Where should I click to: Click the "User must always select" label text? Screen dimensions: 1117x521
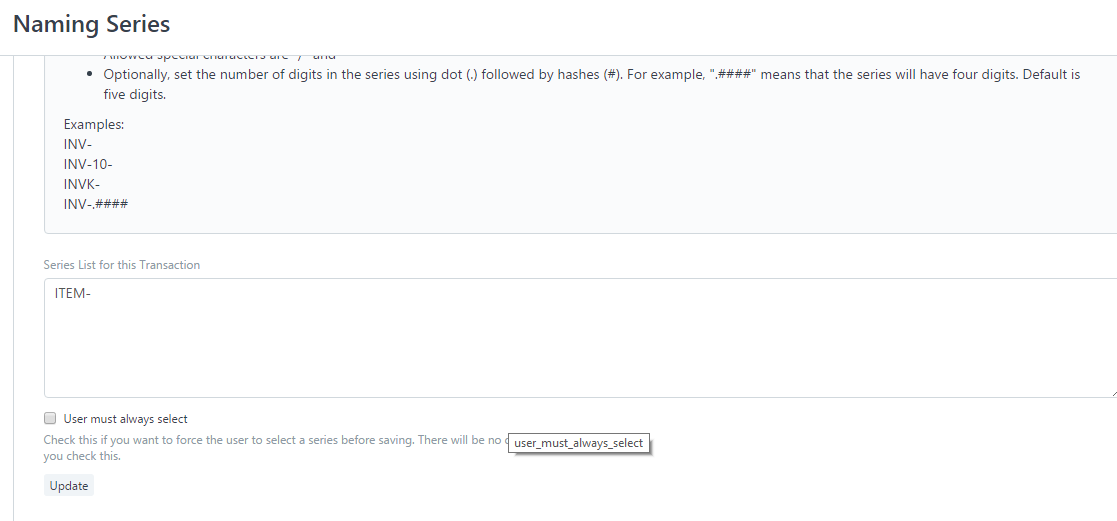click(125, 419)
